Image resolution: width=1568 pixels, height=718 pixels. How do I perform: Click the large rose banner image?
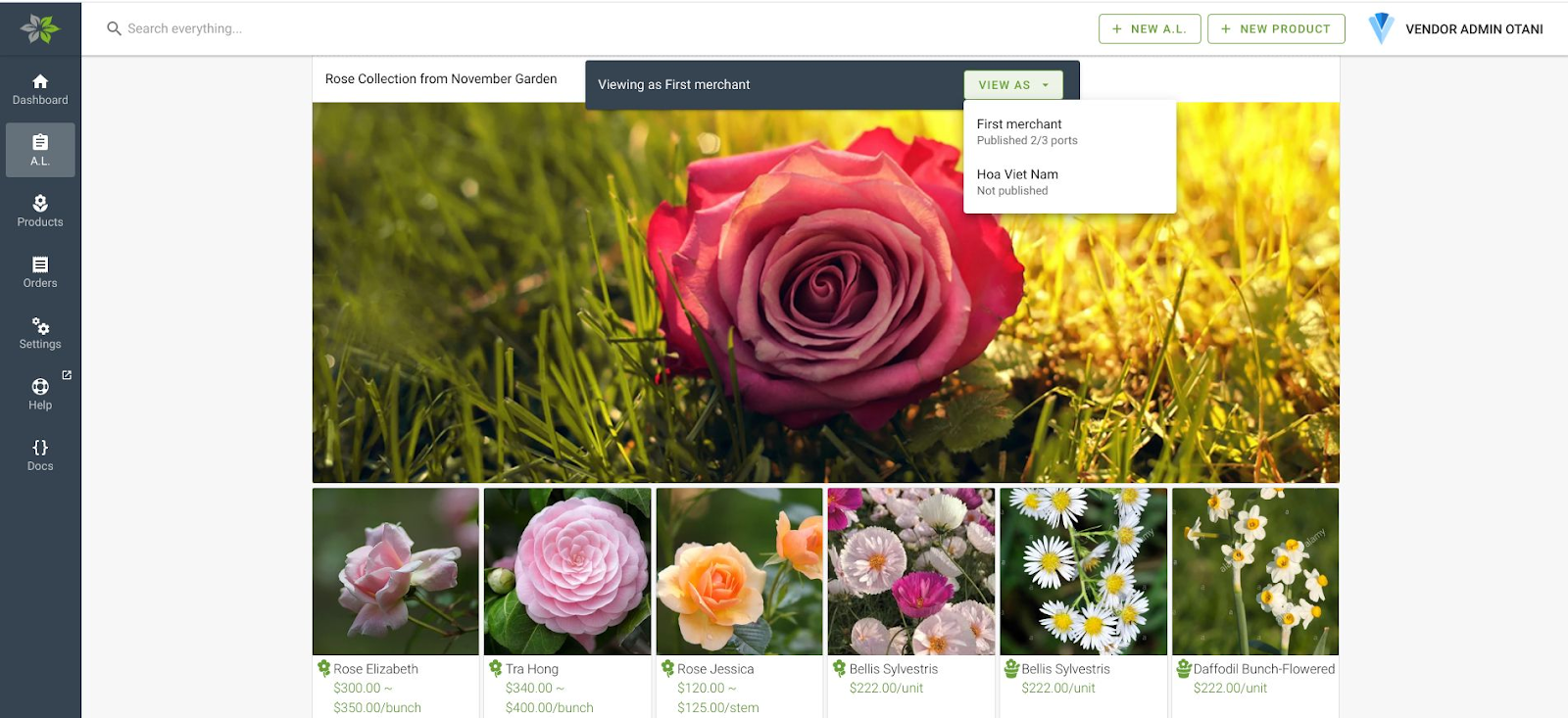click(x=826, y=293)
